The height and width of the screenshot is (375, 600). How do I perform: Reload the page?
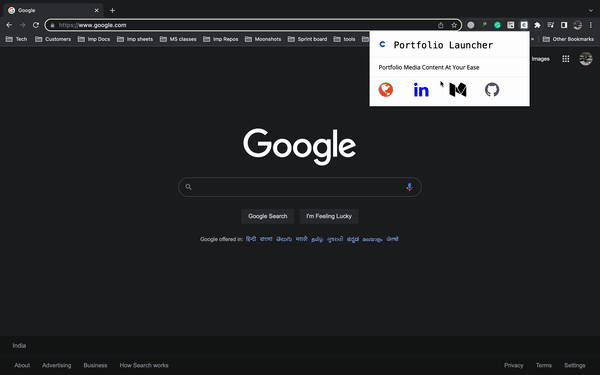tap(36, 25)
